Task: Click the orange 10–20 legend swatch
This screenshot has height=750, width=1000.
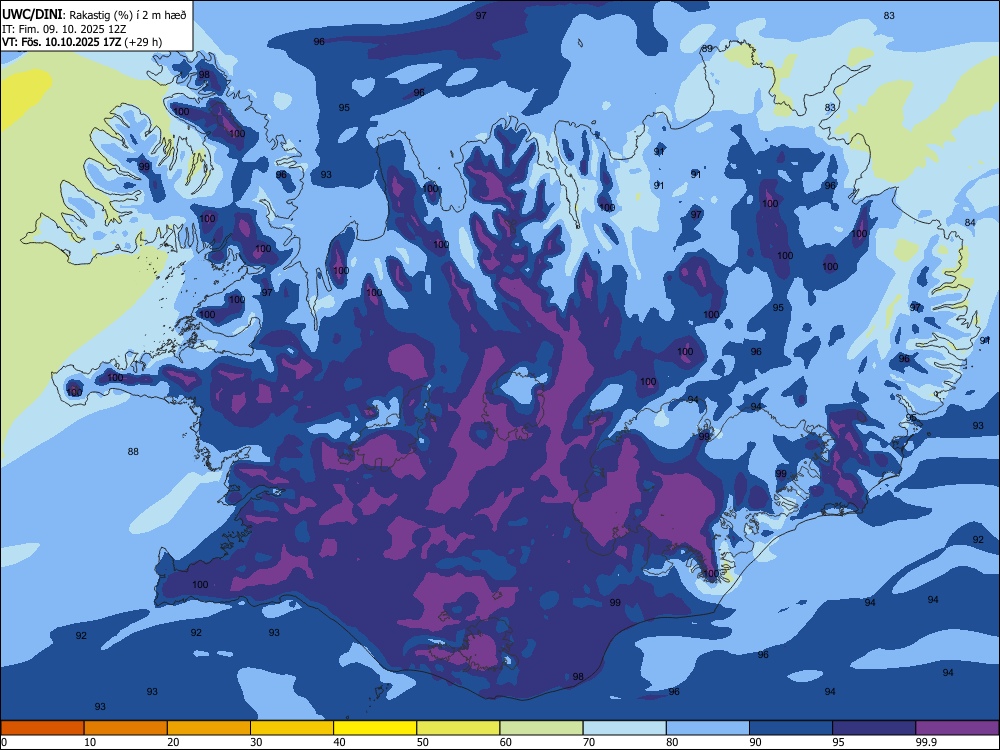Action: (x=126, y=728)
